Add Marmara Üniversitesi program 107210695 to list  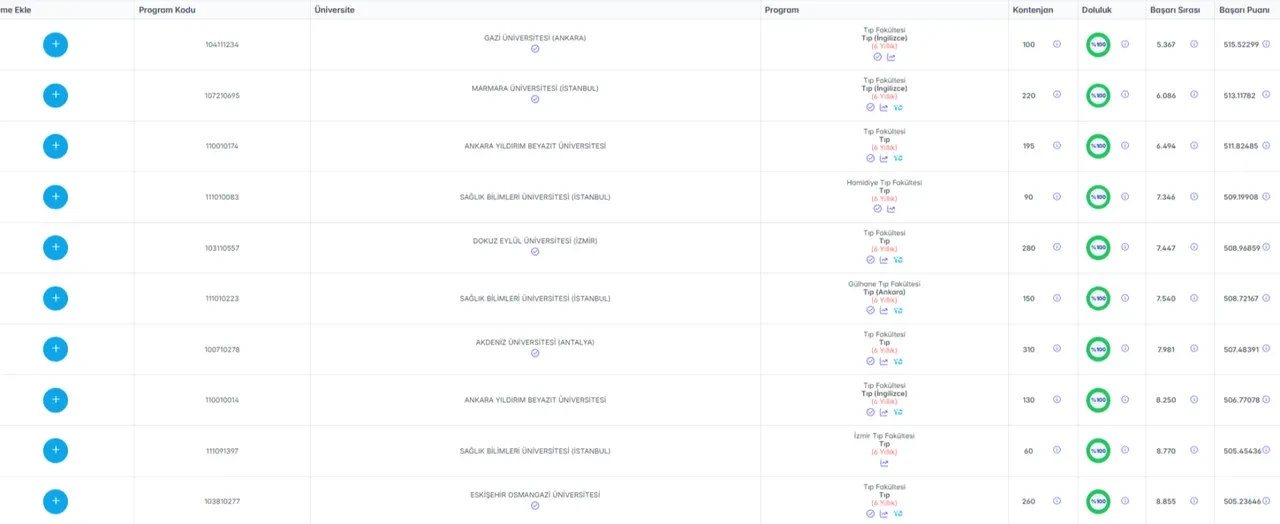click(55, 95)
